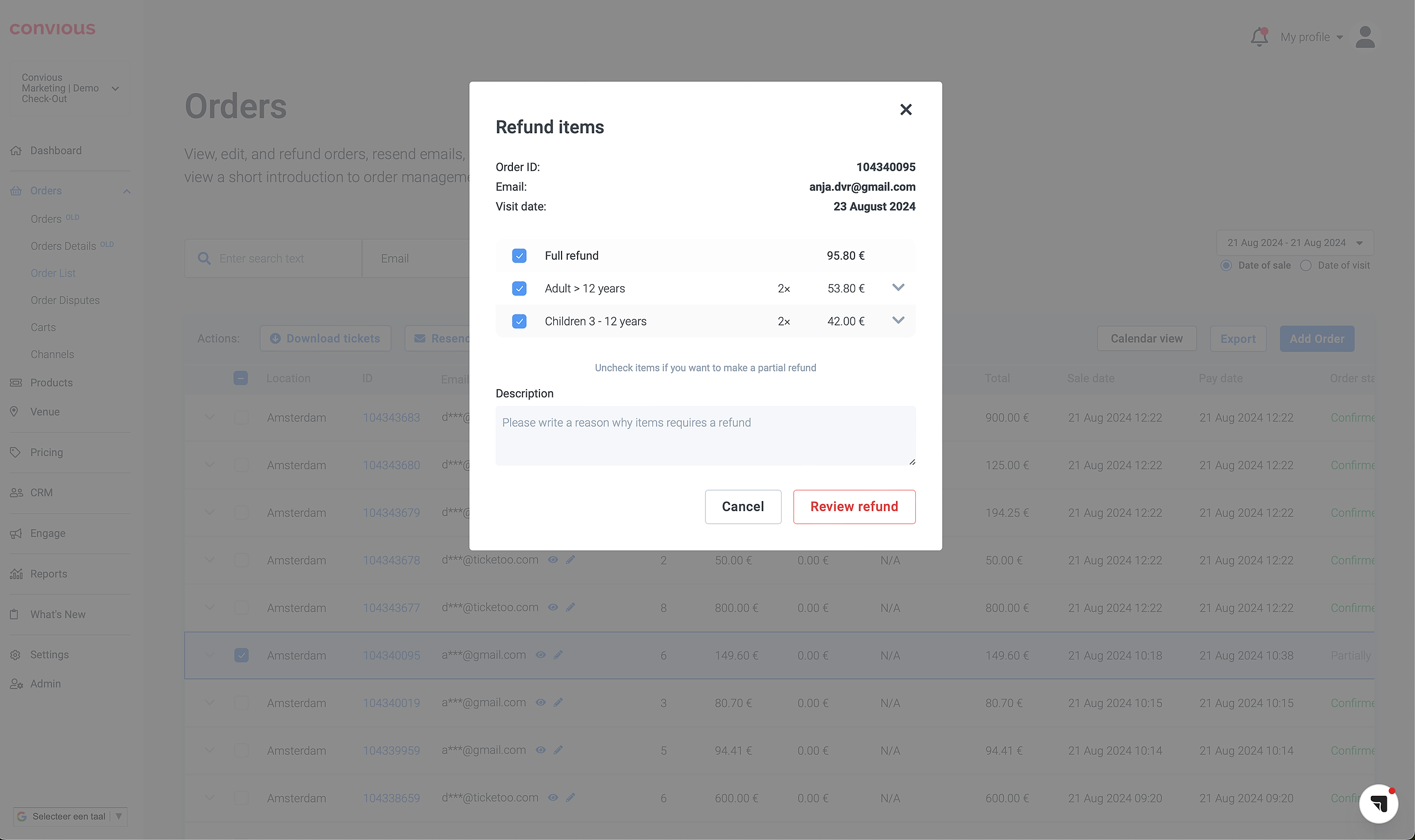
Task: Click pencil edit icon for order 104340019
Action: pos(558,702)
